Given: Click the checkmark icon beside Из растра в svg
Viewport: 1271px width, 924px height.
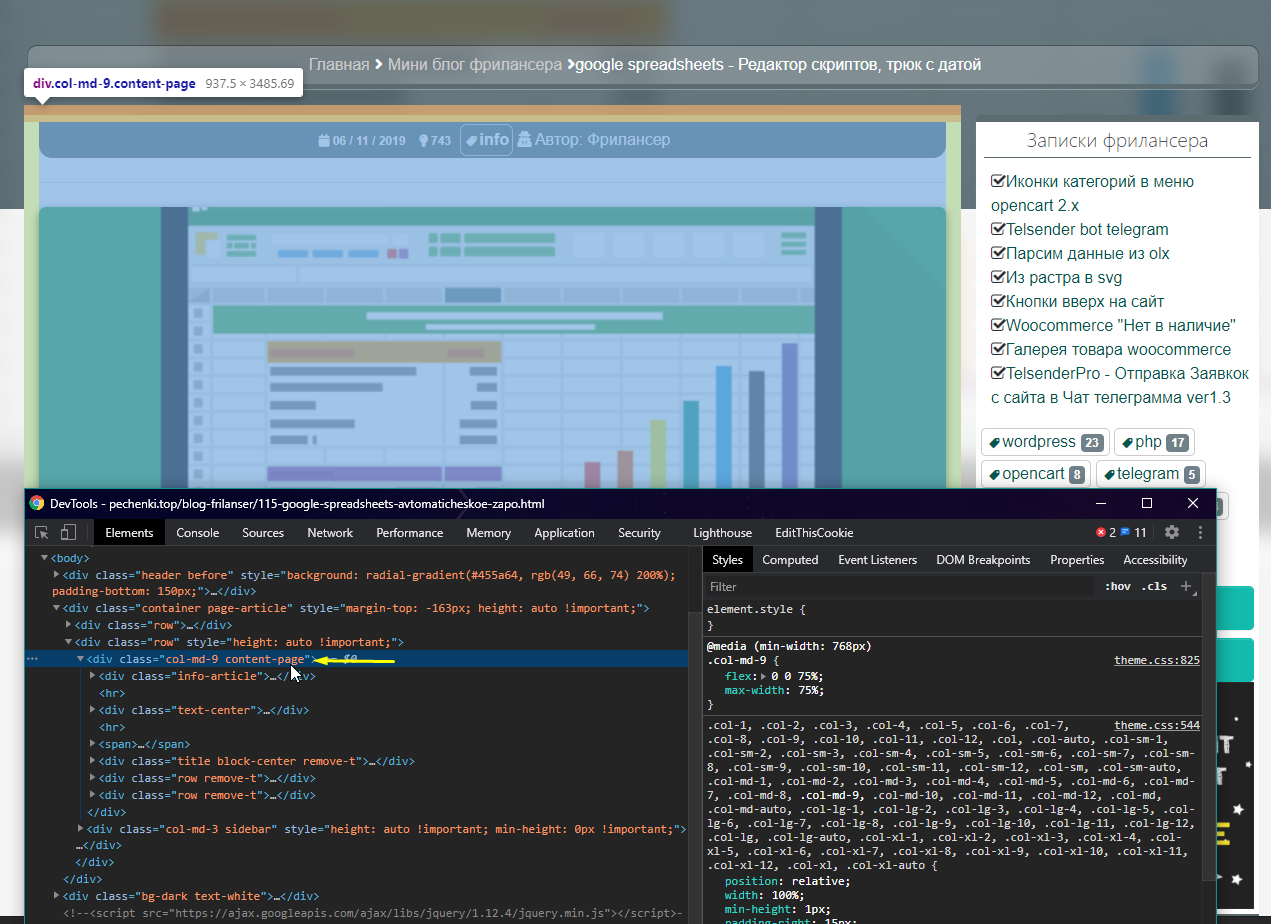Looking at the screenshot, I should point(998,277).
